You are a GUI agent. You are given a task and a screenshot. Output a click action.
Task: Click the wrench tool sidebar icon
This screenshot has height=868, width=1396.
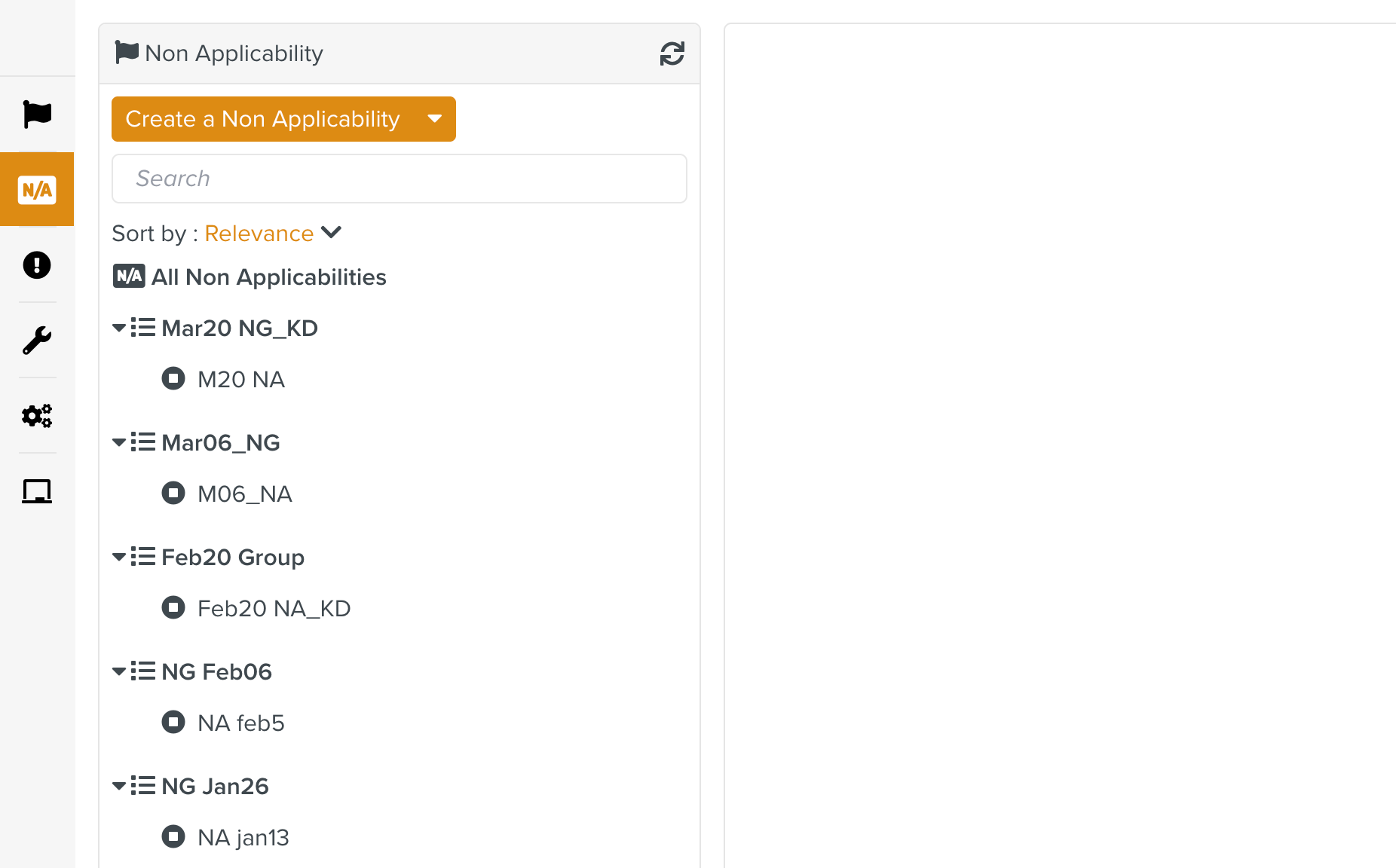pyautogui.click(x=37, y=341)
